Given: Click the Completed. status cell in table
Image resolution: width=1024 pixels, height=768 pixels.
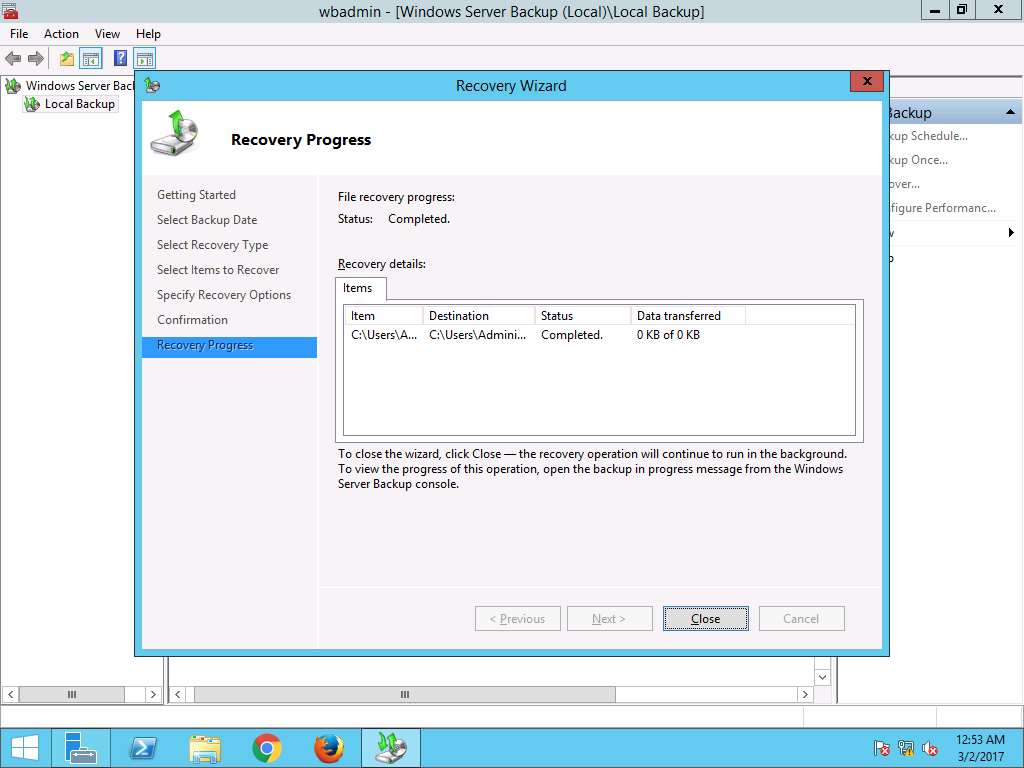Looking at the screenshot, I should tap(571, 335).
